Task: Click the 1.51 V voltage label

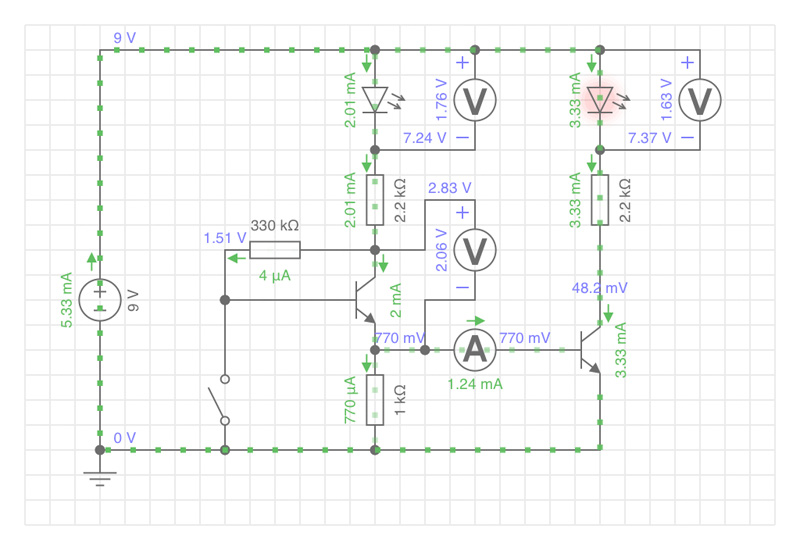Action: pos(224,238)
